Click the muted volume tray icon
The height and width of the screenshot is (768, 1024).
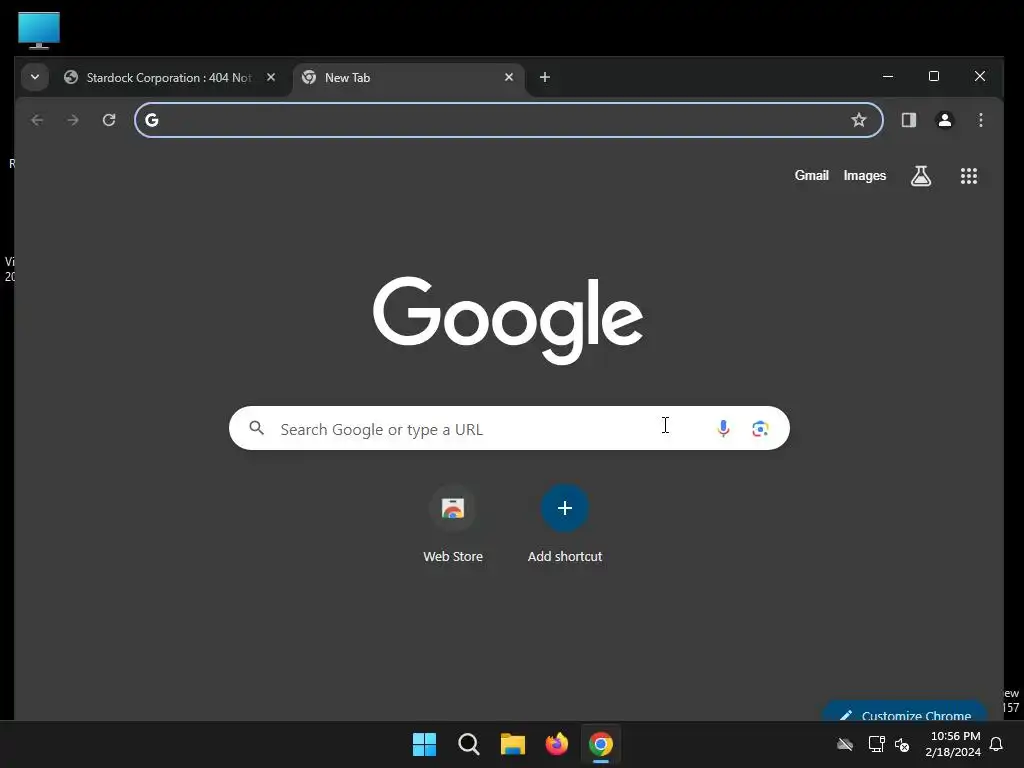903,744
